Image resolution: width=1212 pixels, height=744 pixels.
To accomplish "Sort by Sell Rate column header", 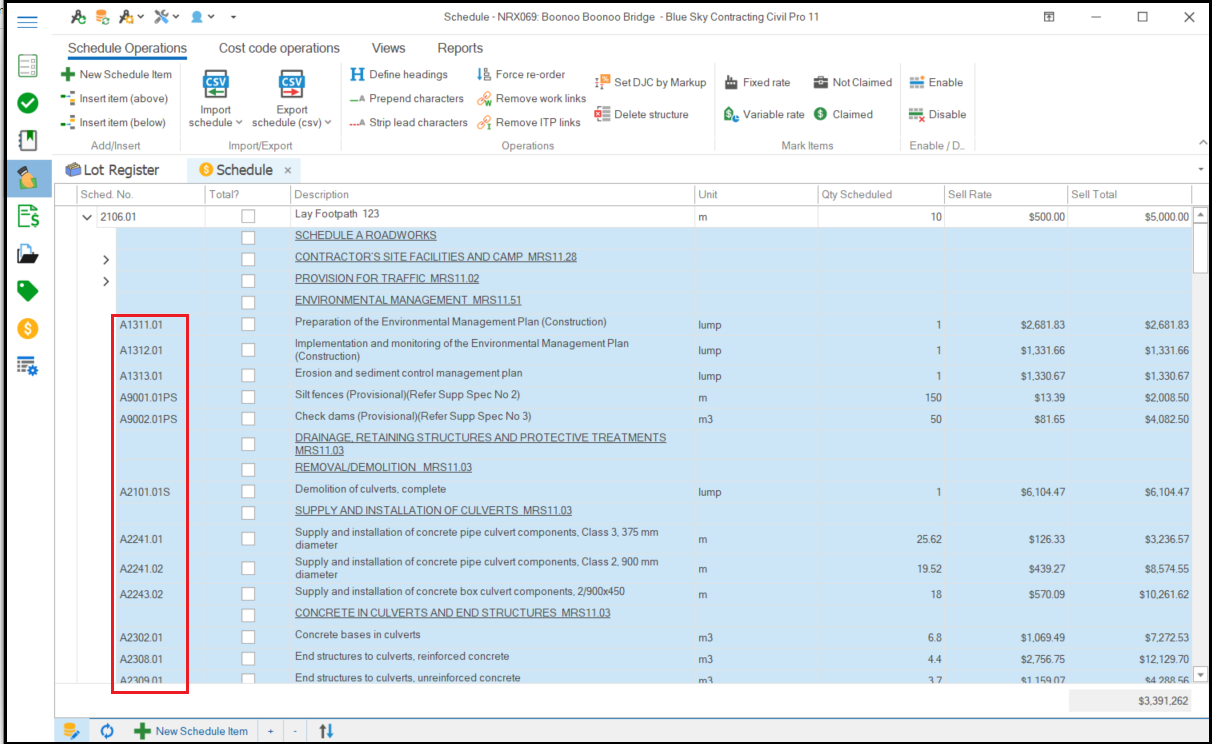I will click(x=1005, y=194).
